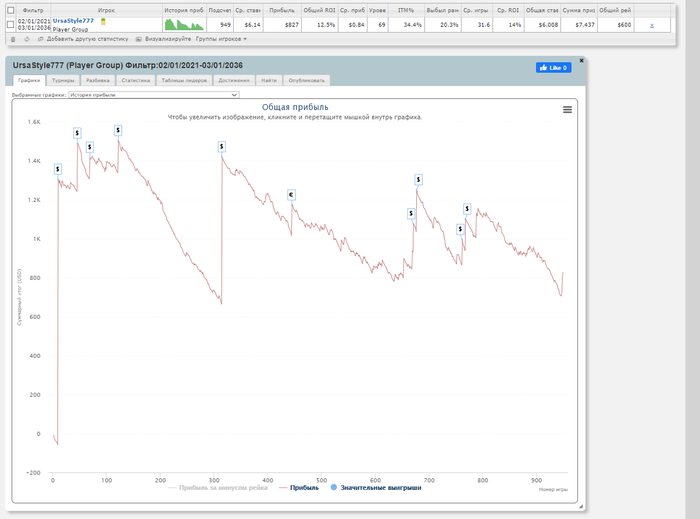Click the 12.5% total ROI cell
700x519 pixels.
(319, 25)
